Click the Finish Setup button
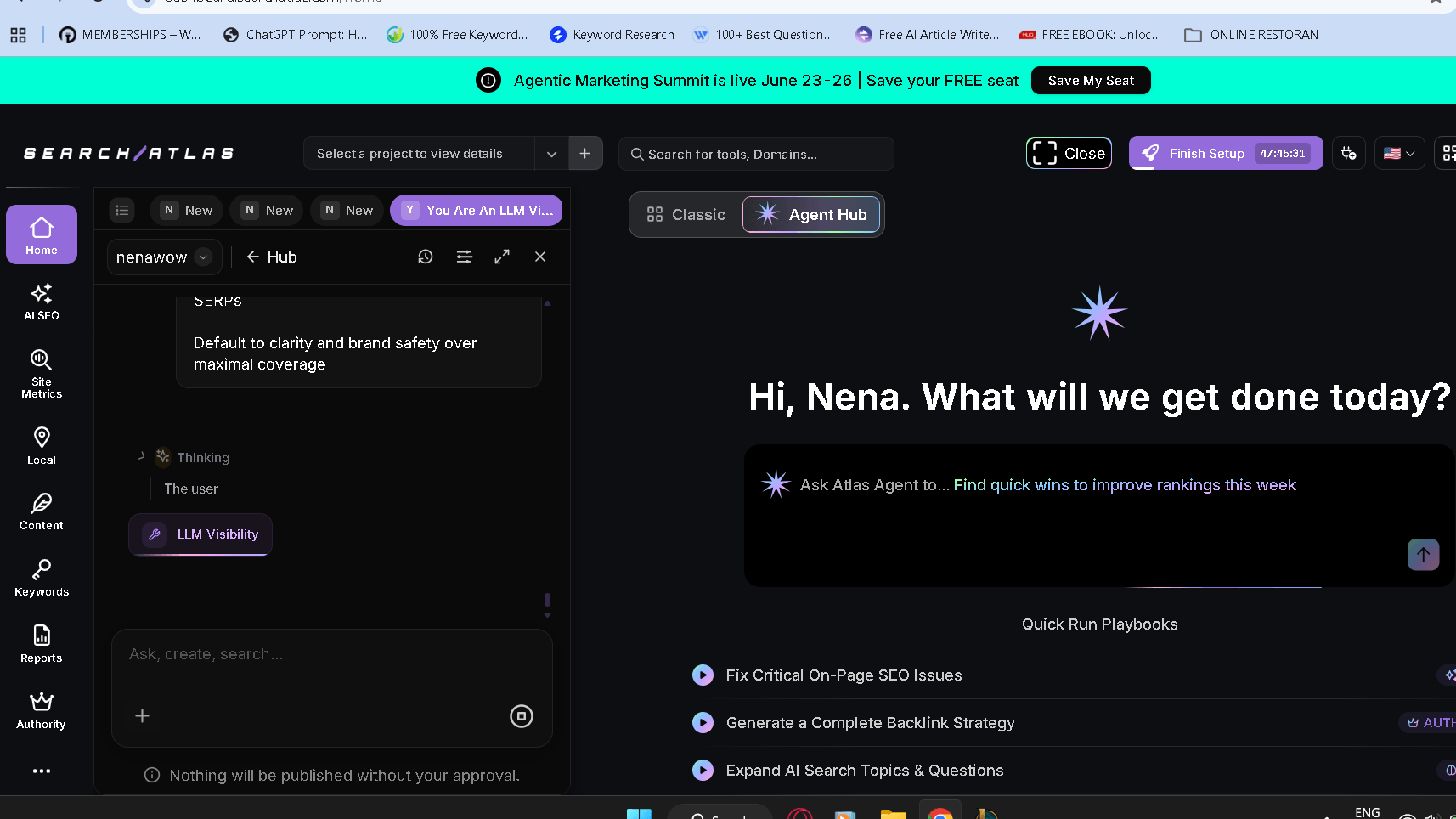 [x=1226, y=153]
